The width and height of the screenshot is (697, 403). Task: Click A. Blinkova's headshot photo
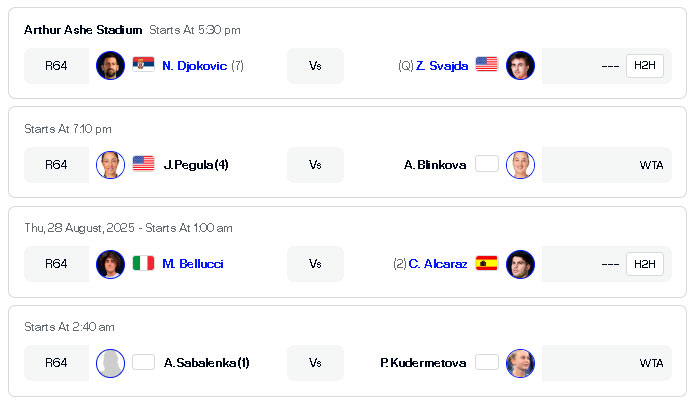[x=520, y=165]
